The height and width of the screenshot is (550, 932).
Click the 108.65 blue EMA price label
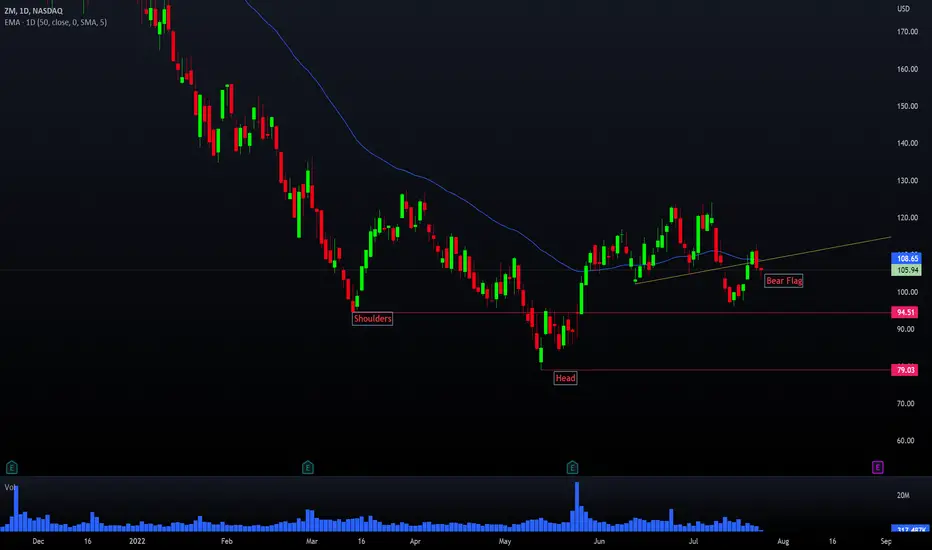click(906, 258)
